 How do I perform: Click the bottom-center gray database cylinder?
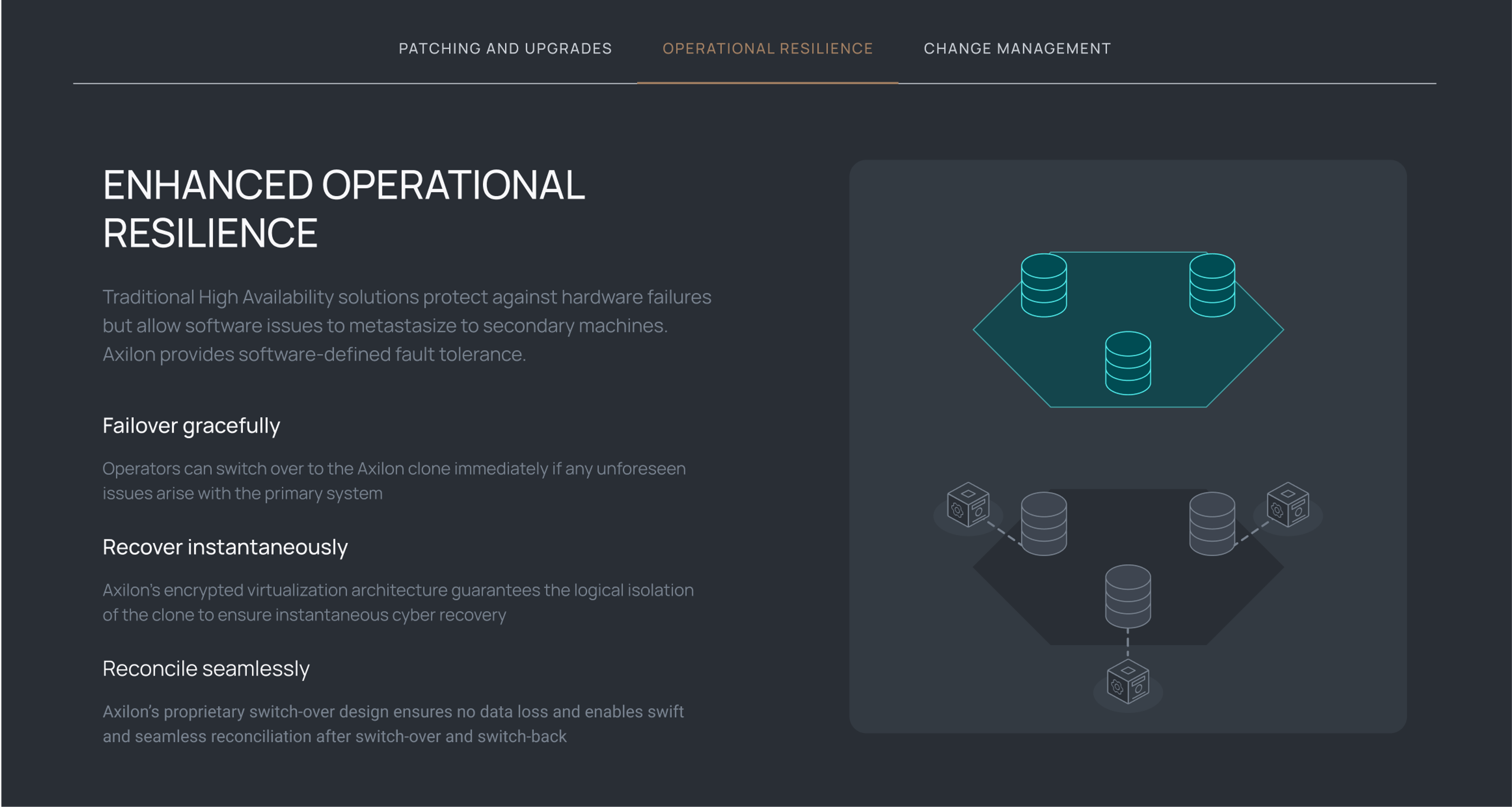pos(1128,596)
